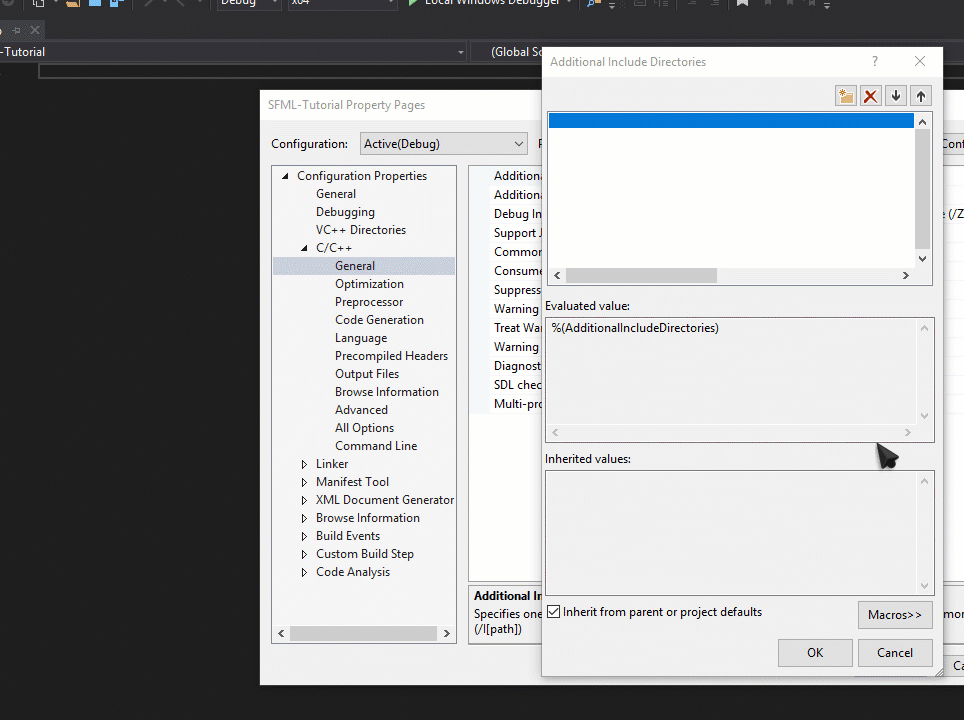964x720 pixels.
Task: Move the selected line down
Action: tap(896, 96)
